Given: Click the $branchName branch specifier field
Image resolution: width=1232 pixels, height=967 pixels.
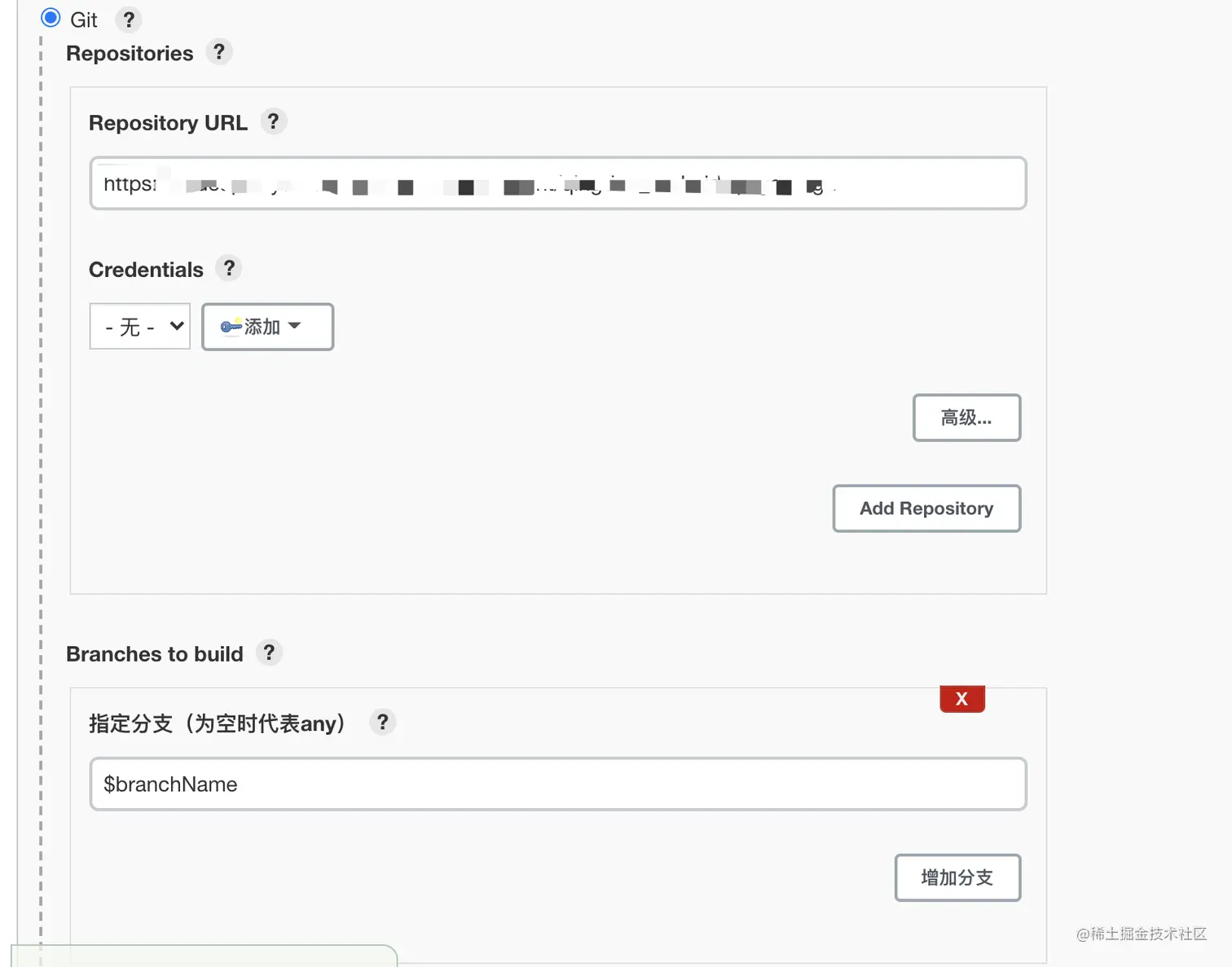Looking at the screenshot, I should 557,784.
